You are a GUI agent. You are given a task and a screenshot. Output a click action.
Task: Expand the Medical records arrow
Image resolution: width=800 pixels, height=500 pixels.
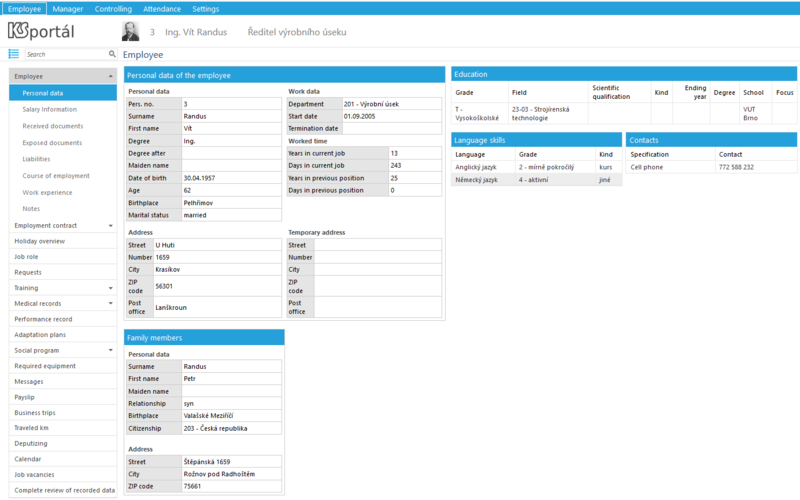click(x=111, y=304)
